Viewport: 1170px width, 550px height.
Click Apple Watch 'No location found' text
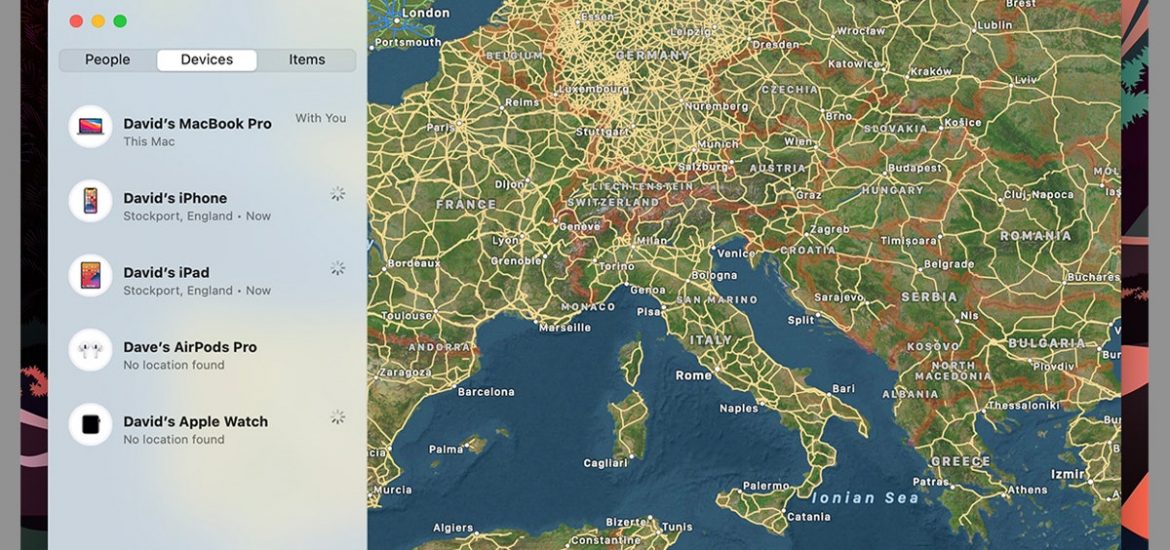pos(174,440)
